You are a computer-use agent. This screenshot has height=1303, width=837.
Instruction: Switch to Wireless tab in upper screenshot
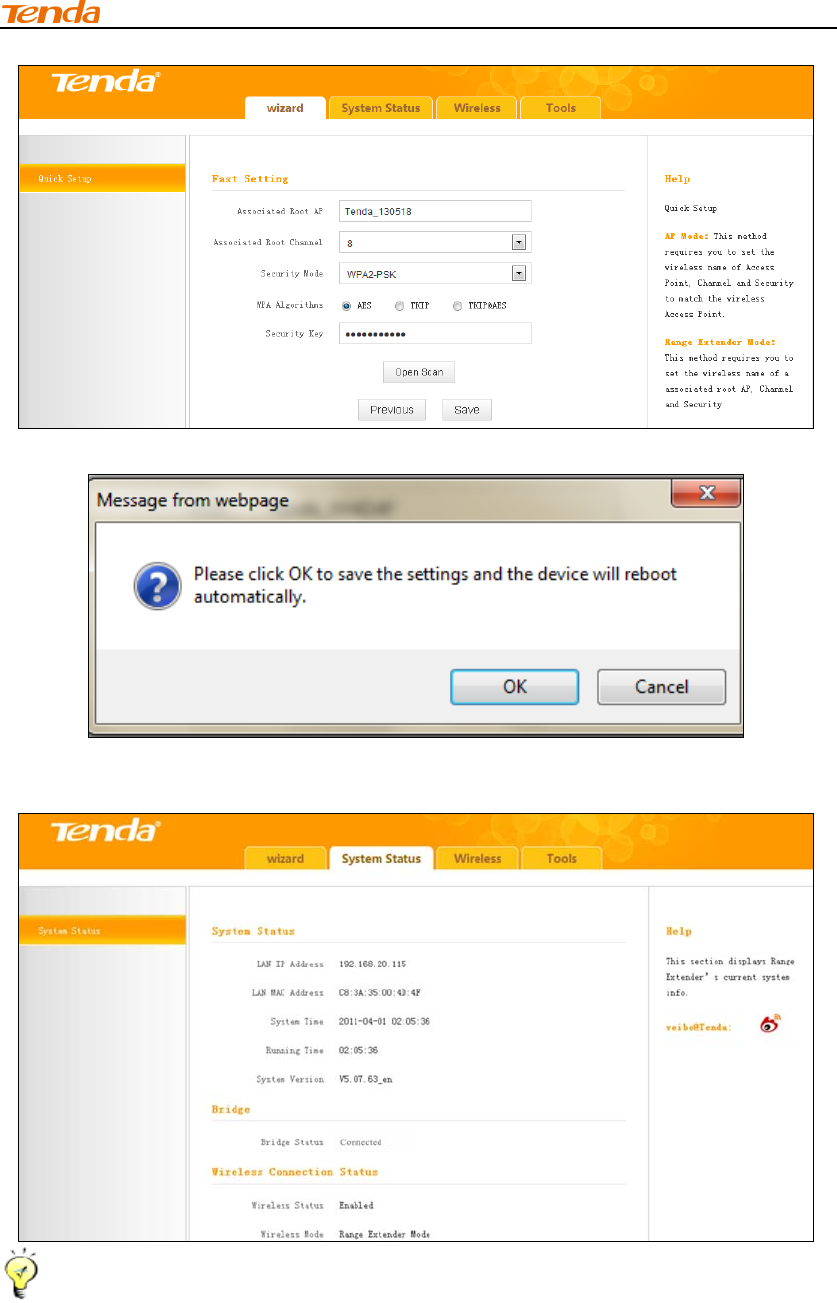tap(476, 108)
